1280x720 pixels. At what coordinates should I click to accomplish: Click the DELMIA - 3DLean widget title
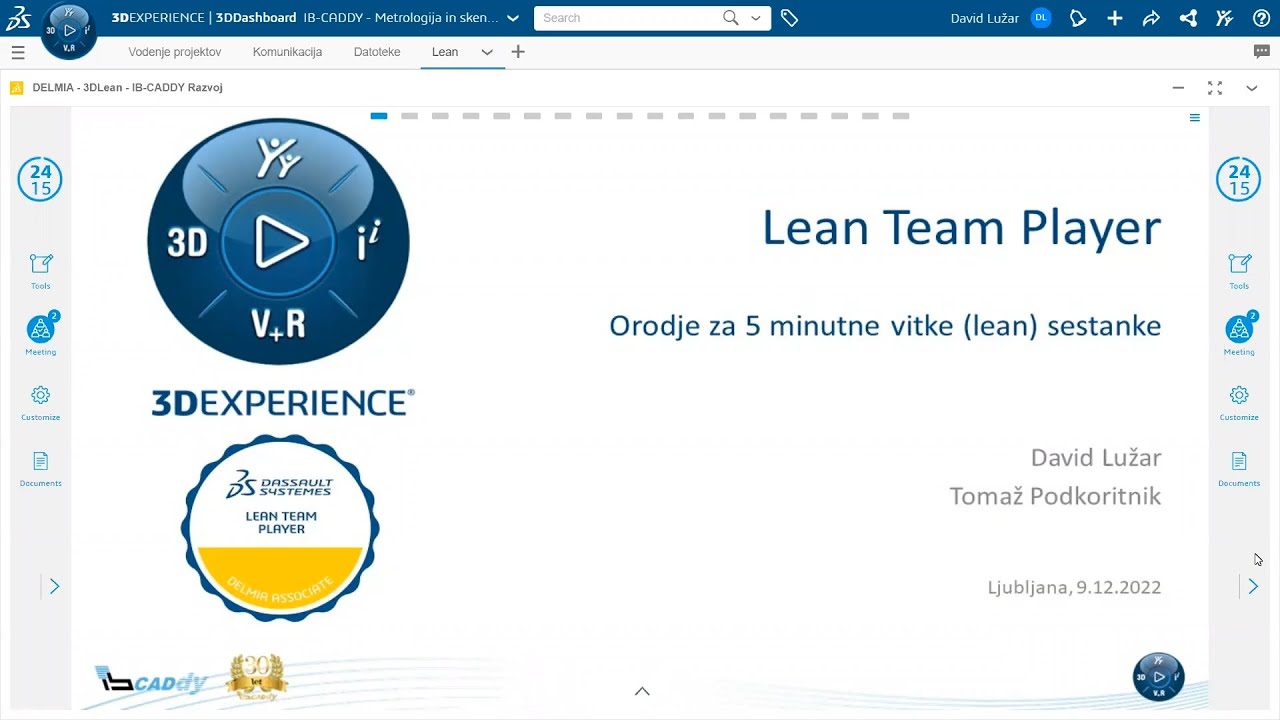click(127, 88)
